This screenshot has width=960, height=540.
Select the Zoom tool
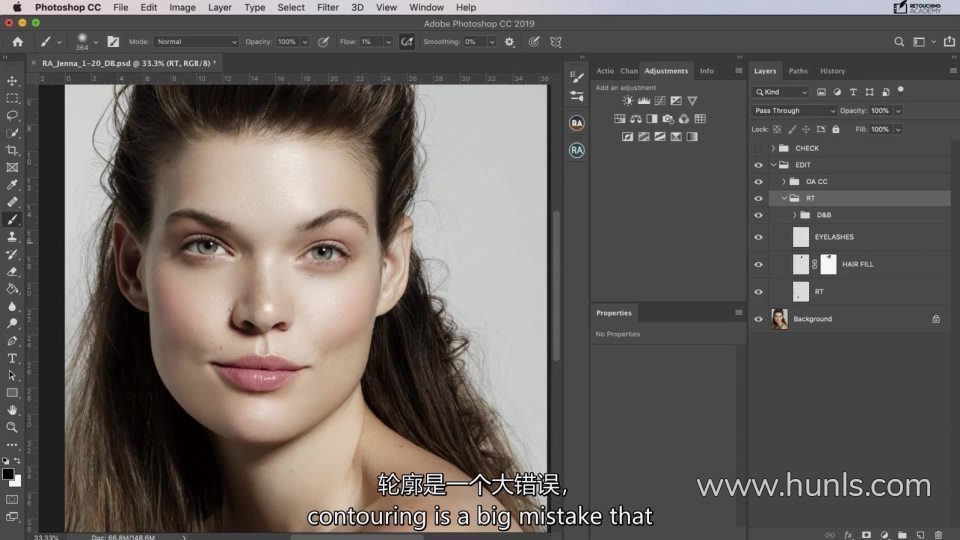click(x=12, y=427)
